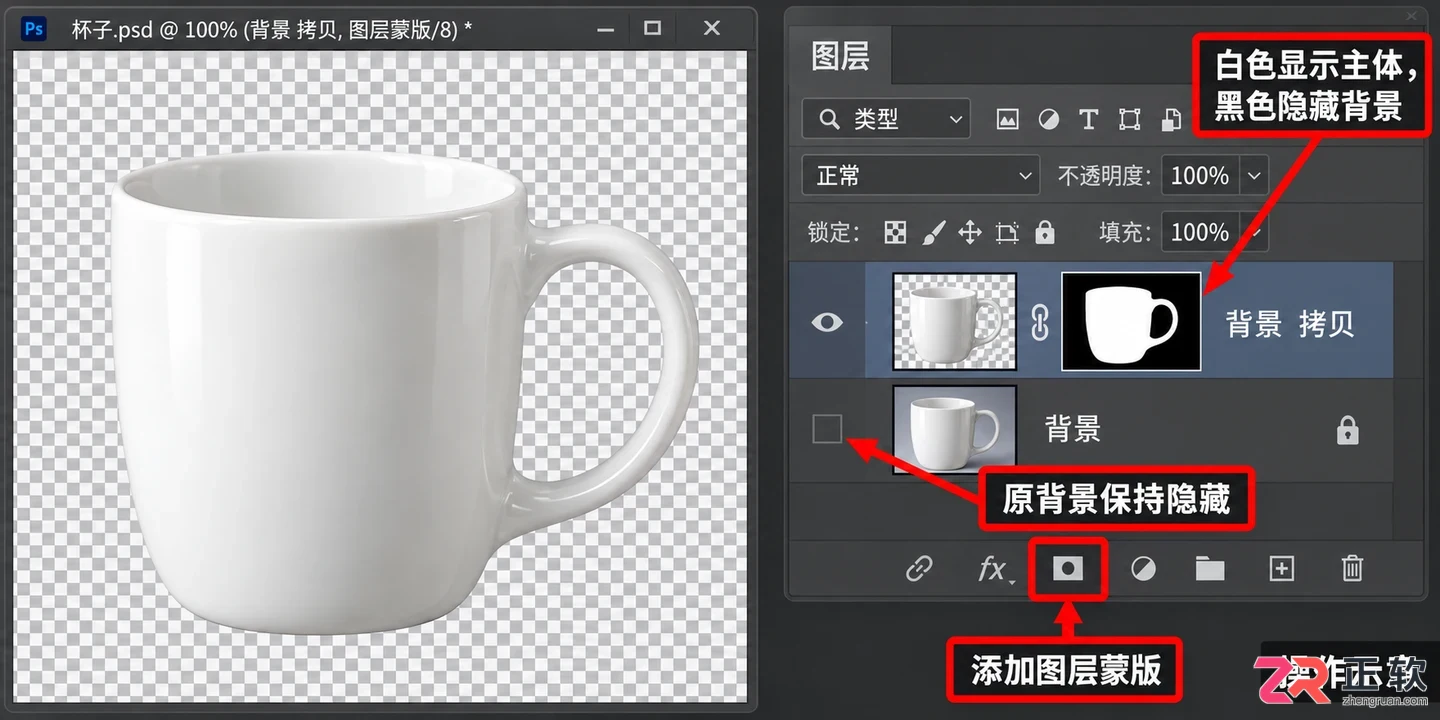Switch to the 图层 panel tab

click(x=840, y=56)
